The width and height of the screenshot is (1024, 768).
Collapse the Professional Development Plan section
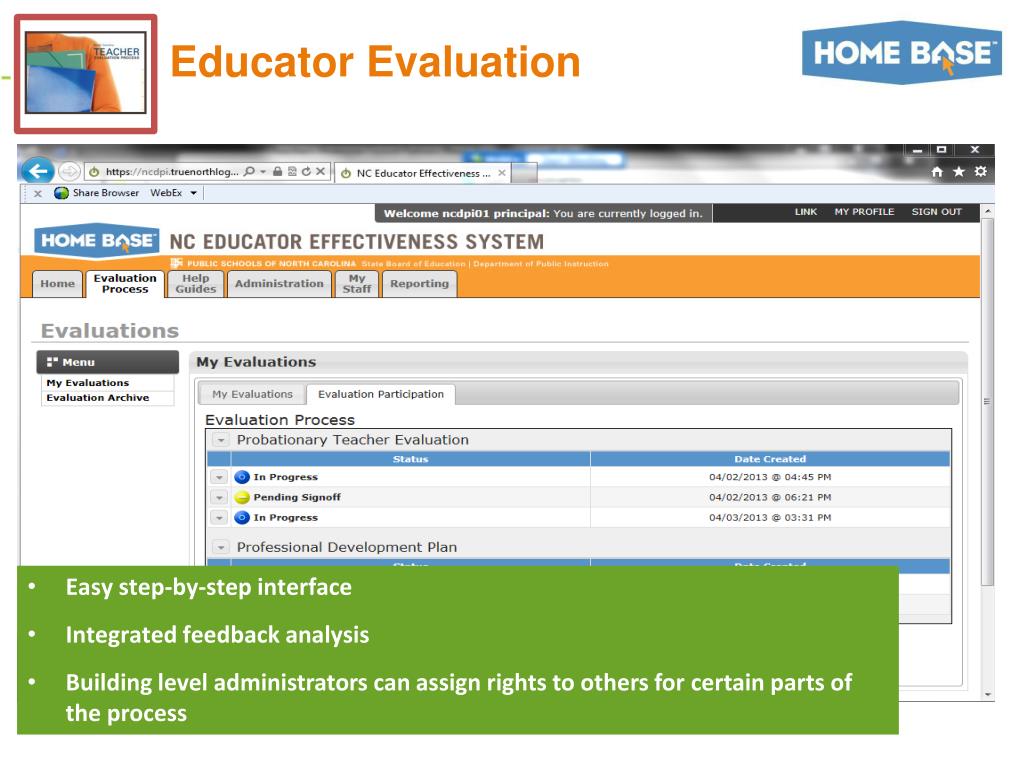[x=221, y=547]
